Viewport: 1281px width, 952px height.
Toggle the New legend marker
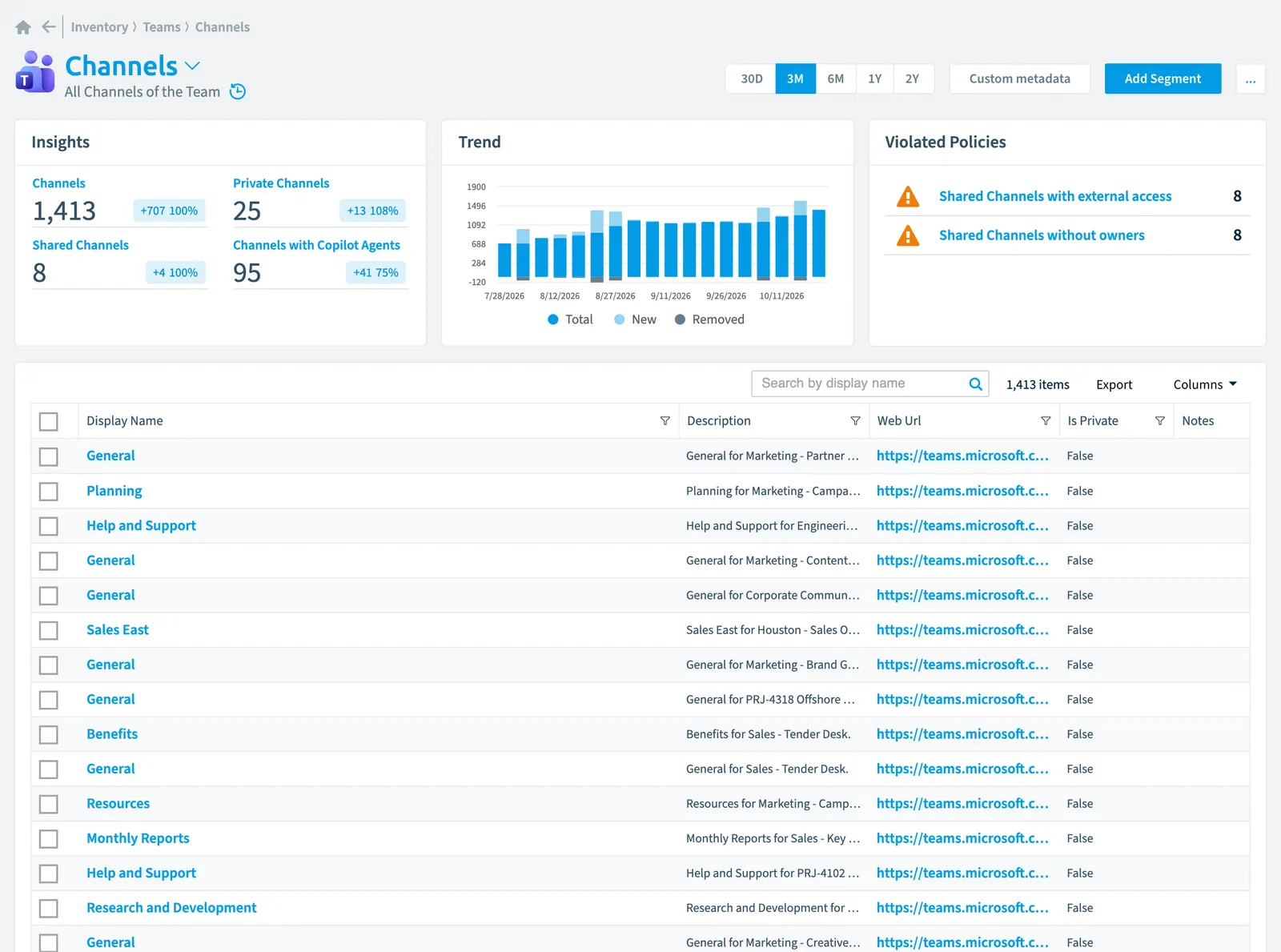click(619, 319)
